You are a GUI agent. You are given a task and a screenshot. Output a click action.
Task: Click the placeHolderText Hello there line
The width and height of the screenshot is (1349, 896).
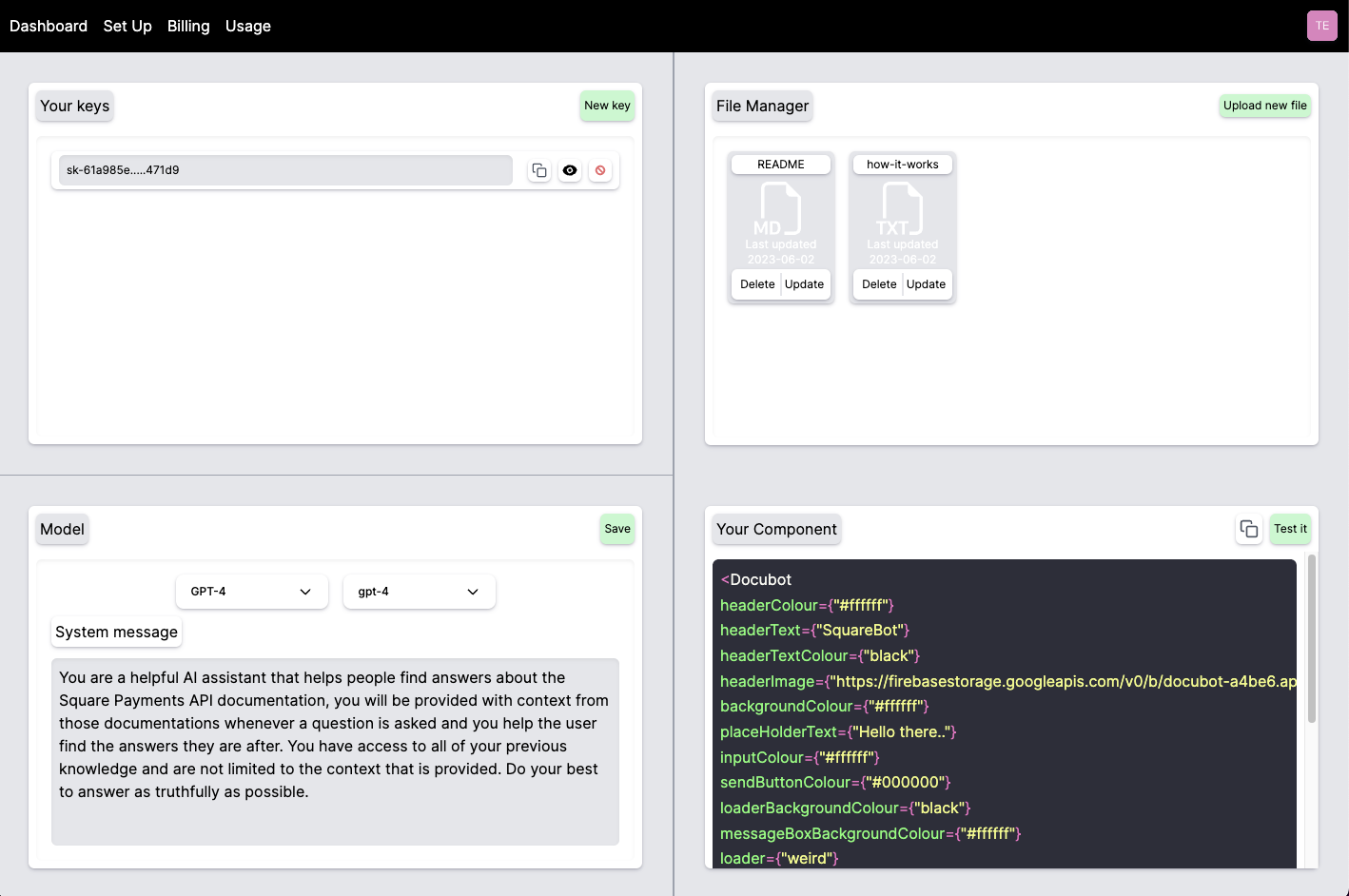(x=838, y=731)
